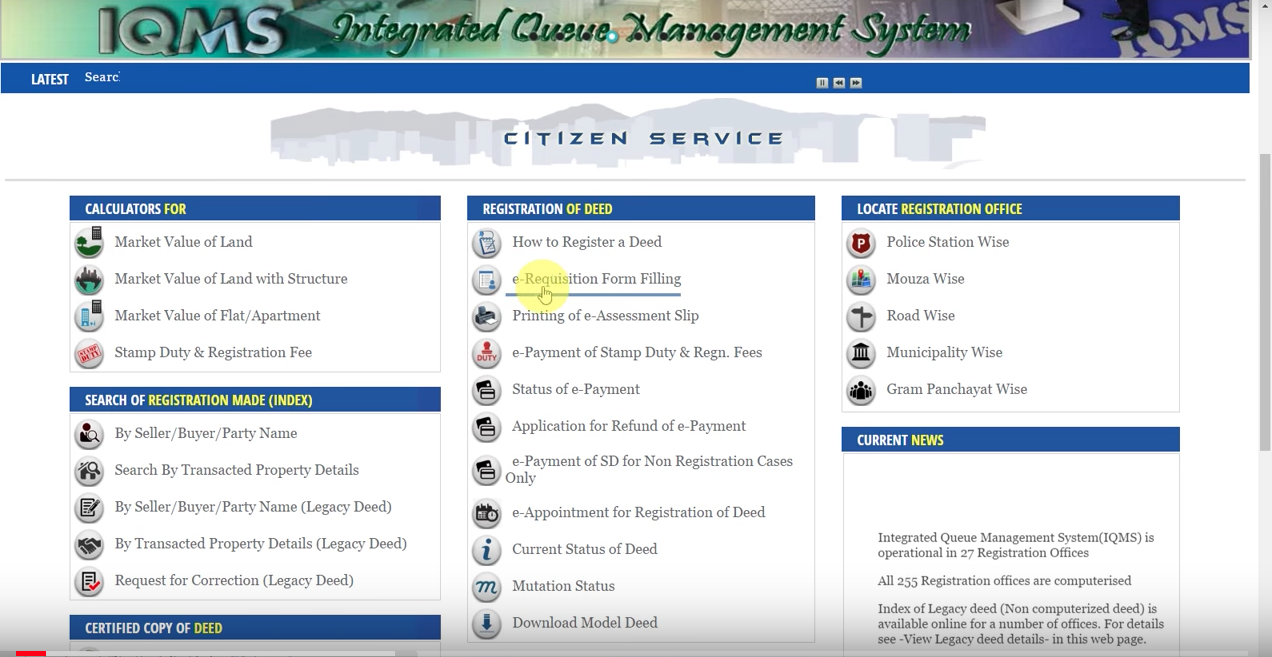
Task: Click the Stamp Duty & Registration Fee stamp icon
Action: coord(89,353)
